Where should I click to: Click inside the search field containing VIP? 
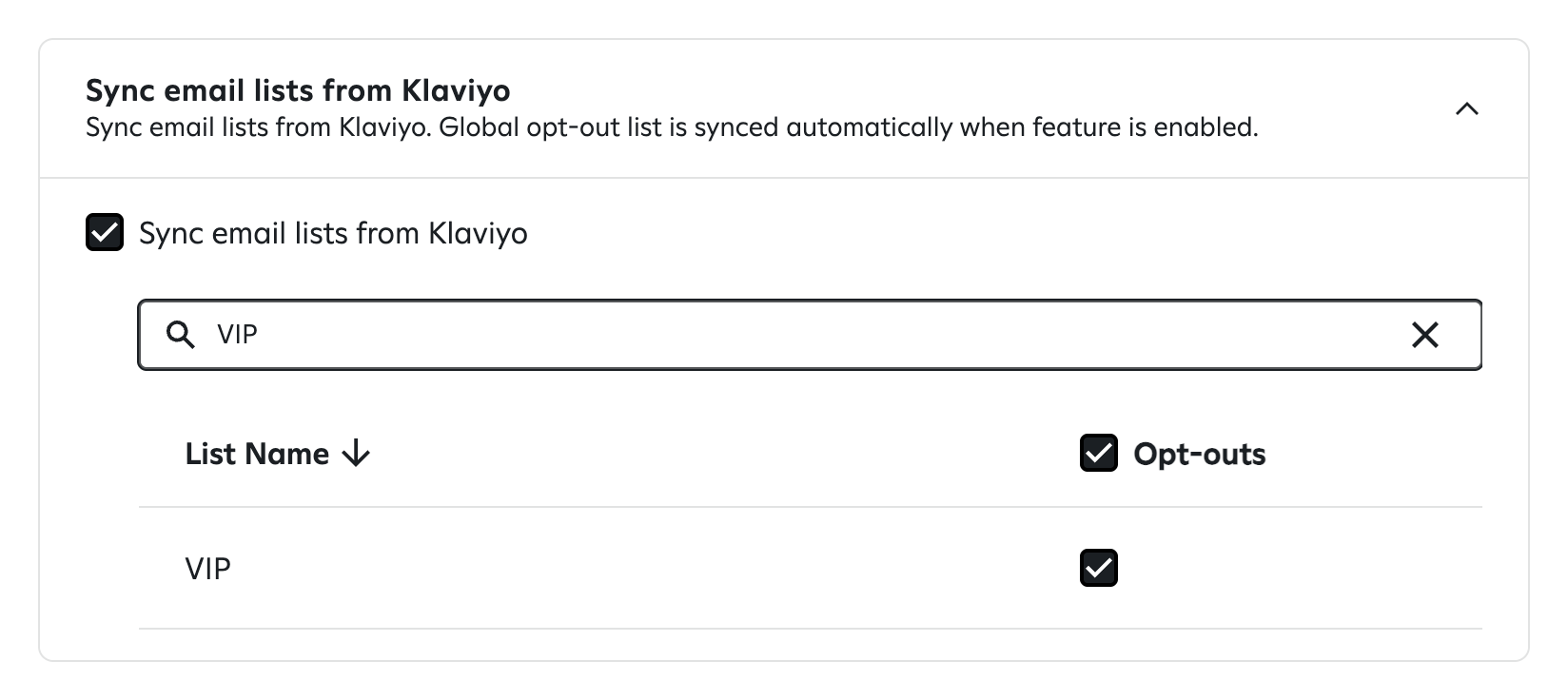pyautogui.click(x=666, y=335)
